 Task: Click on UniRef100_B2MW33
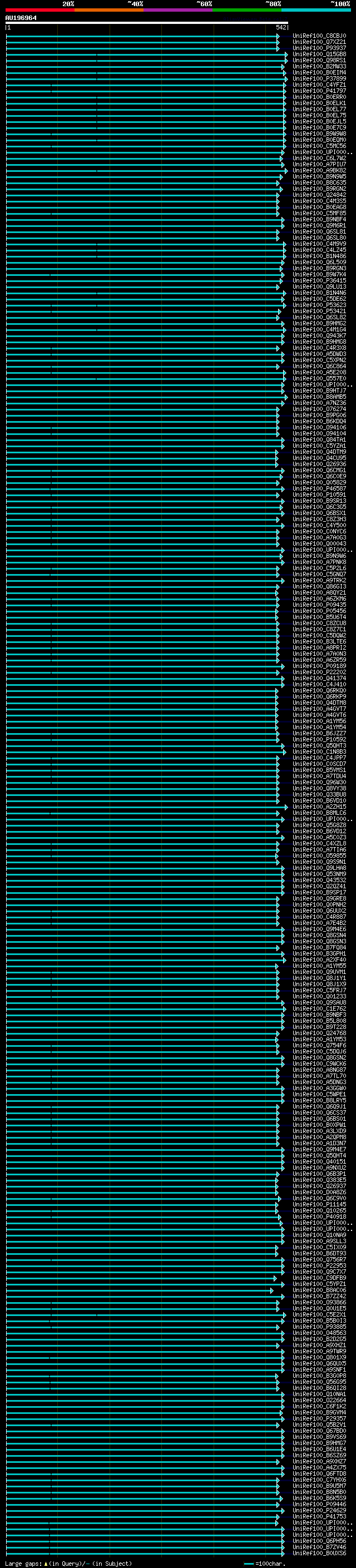click(319, 66)
